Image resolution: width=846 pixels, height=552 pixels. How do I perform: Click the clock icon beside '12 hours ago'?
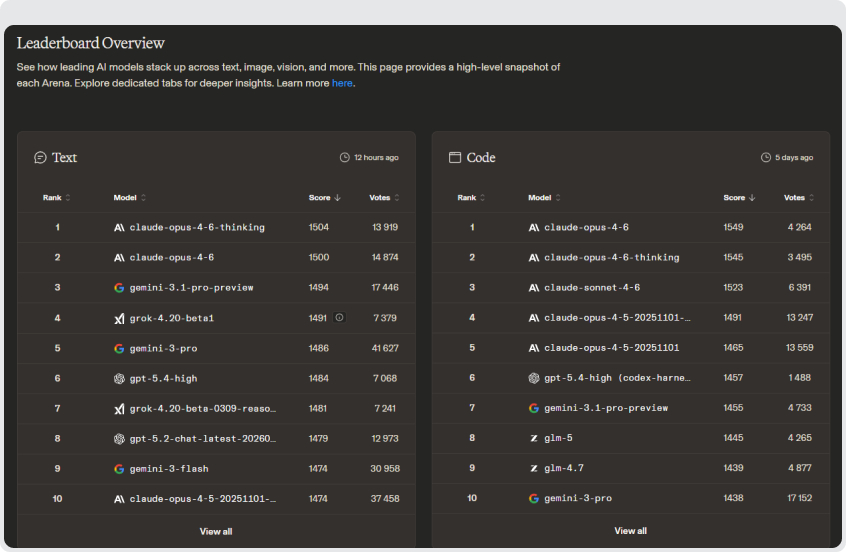coord(344,158)
